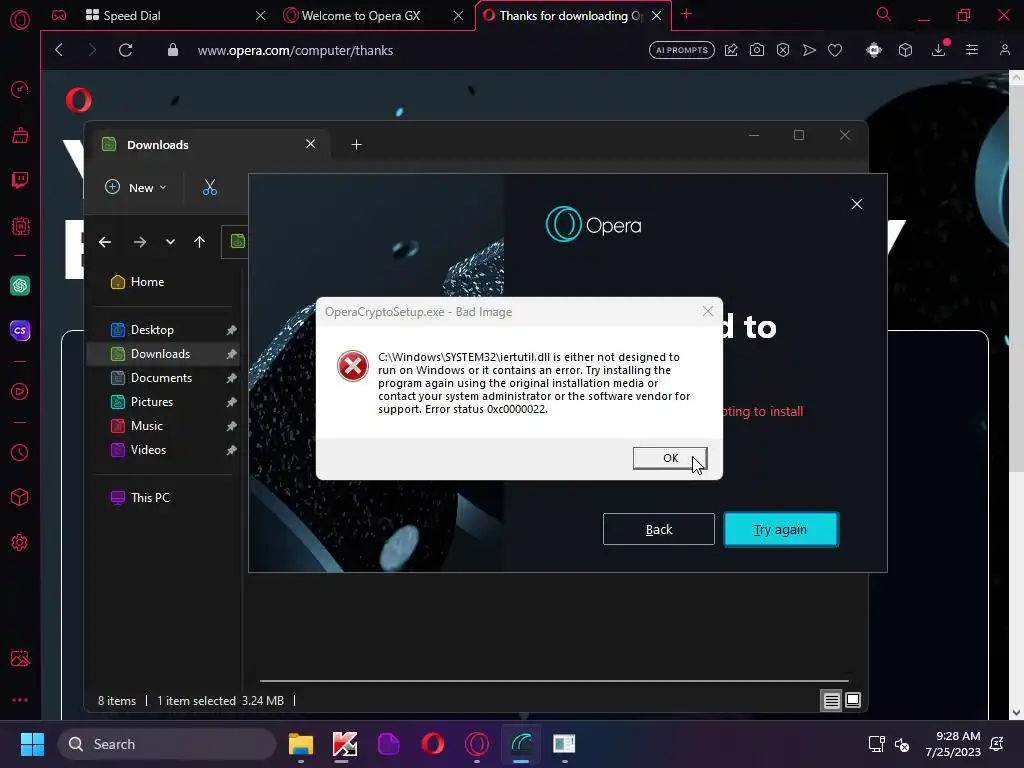
Task: Click the browser tab search icon
Action: pyautogui.click(x=884, y=14)
